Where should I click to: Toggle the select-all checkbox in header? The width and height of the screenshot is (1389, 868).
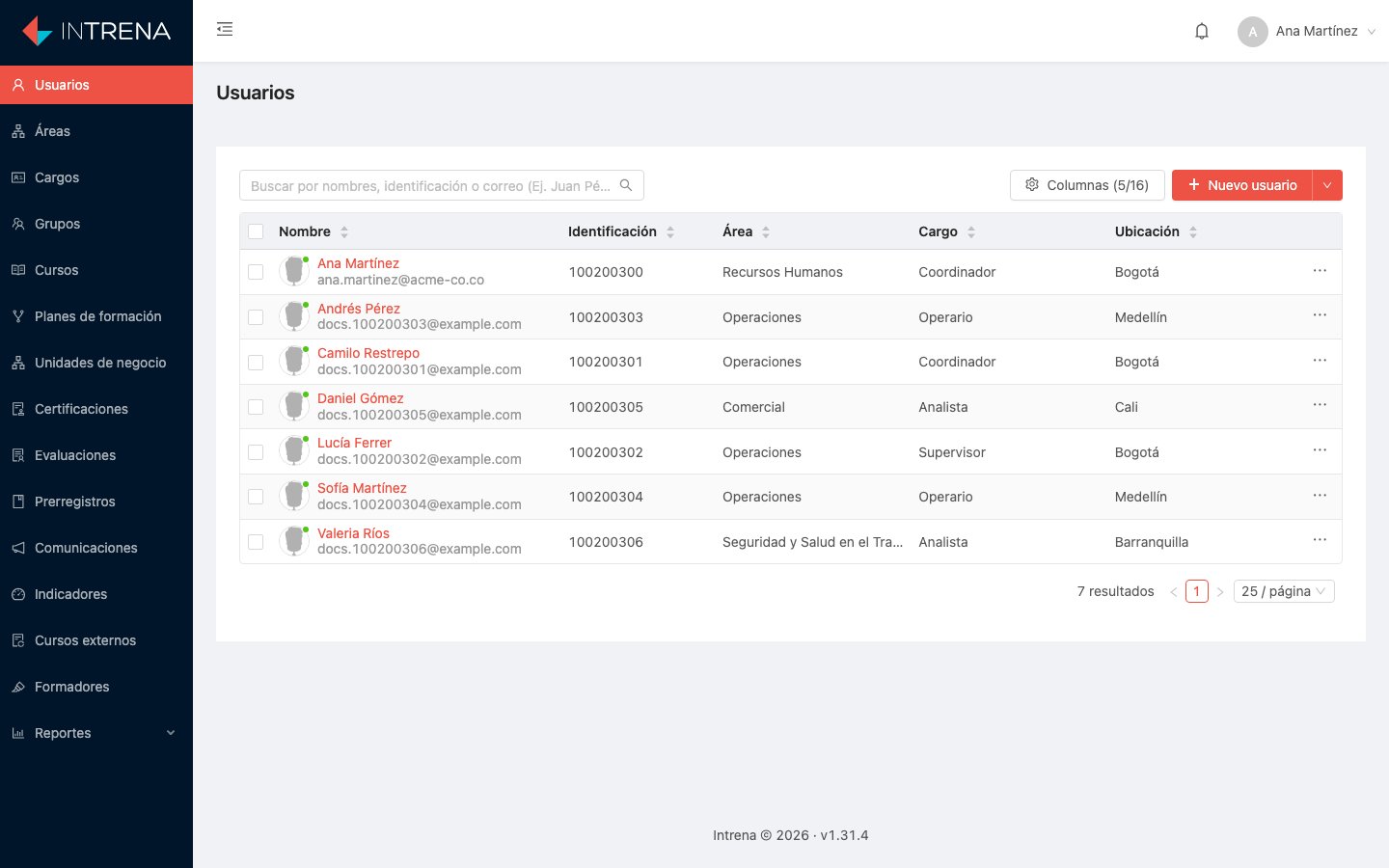256,231
